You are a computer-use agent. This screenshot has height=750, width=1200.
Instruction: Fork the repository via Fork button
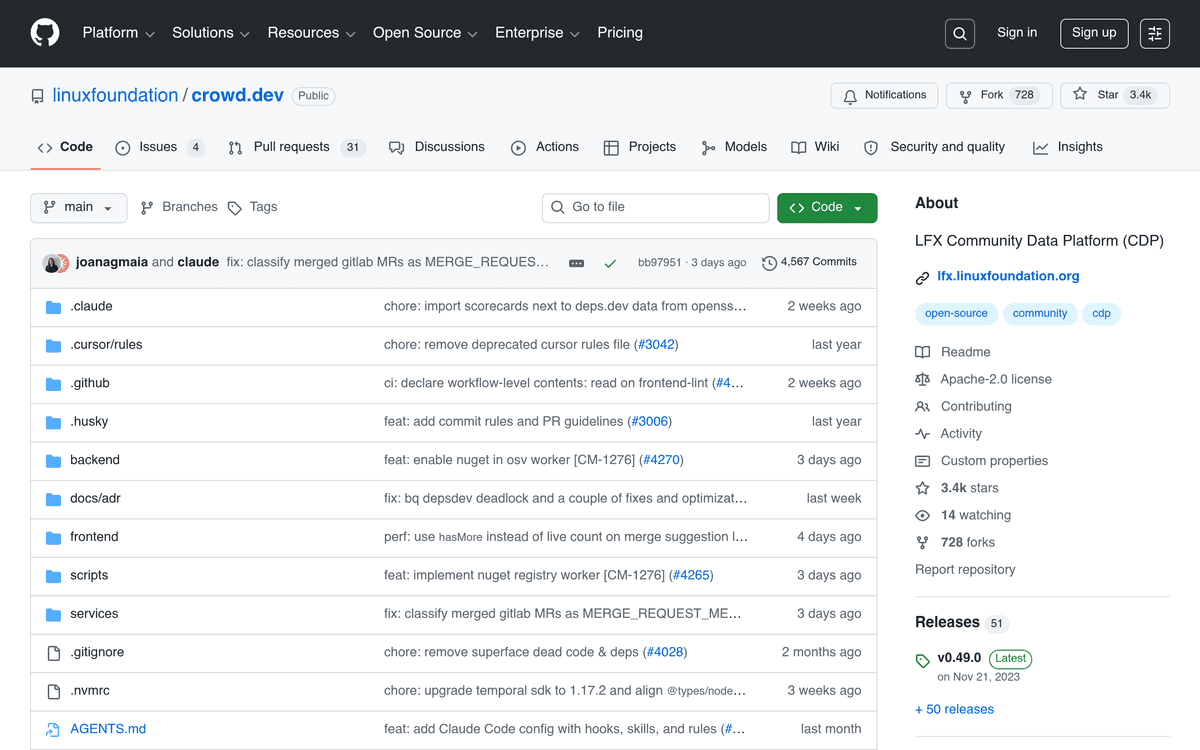999,95
